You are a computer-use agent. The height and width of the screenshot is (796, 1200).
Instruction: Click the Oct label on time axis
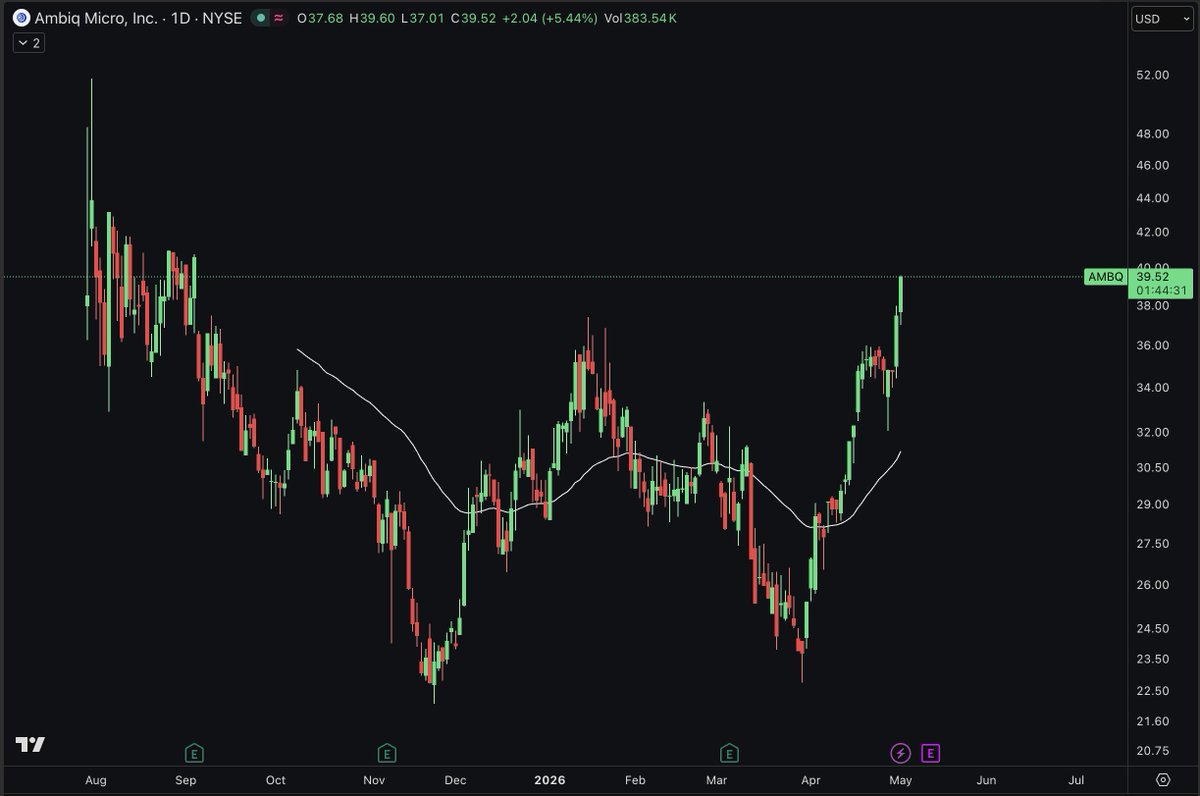tap(276, 780)
